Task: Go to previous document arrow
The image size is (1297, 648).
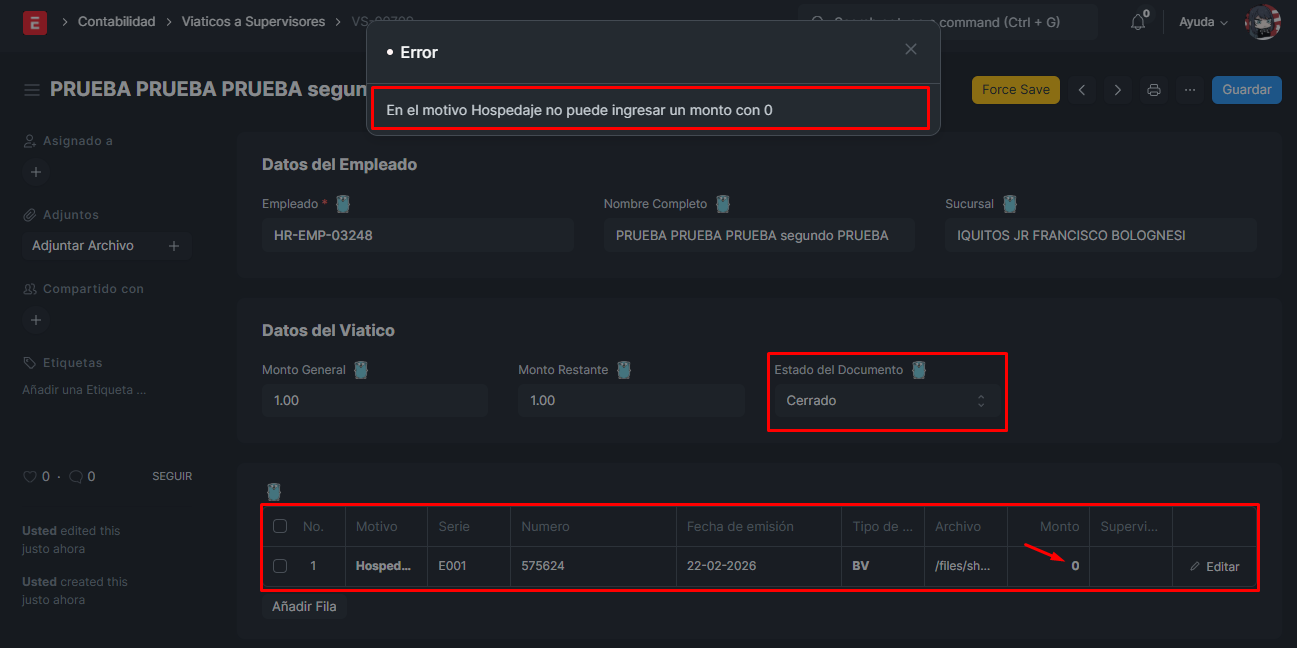Action: coord(1082,90)
